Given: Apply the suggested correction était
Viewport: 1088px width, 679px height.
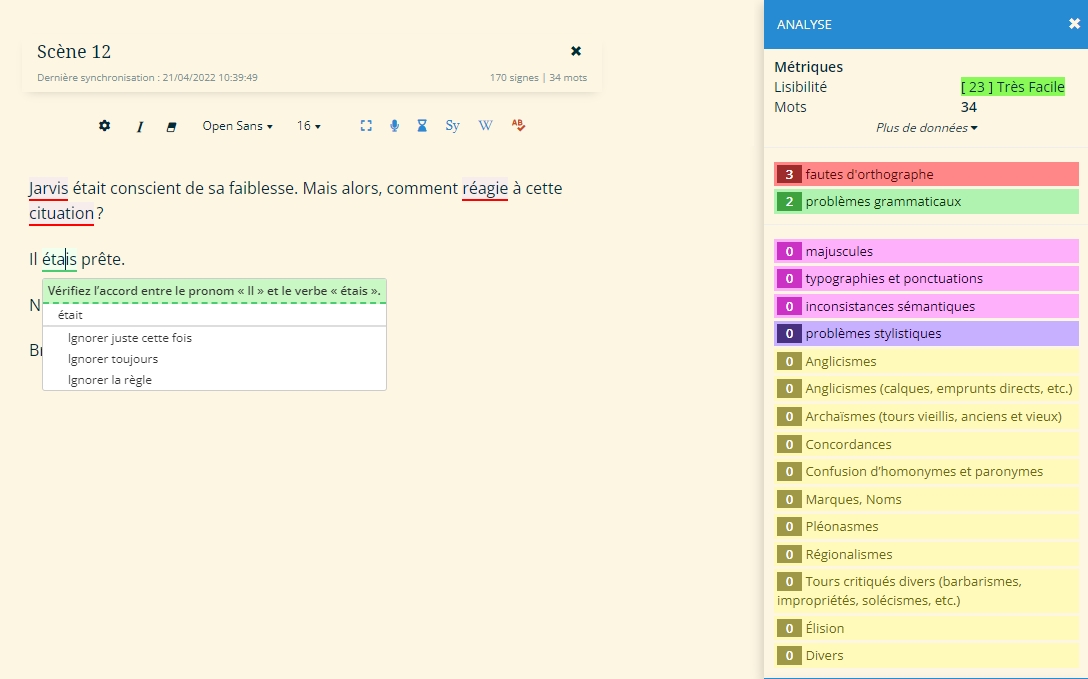Looking at the screenshot, I should [71, 314].
